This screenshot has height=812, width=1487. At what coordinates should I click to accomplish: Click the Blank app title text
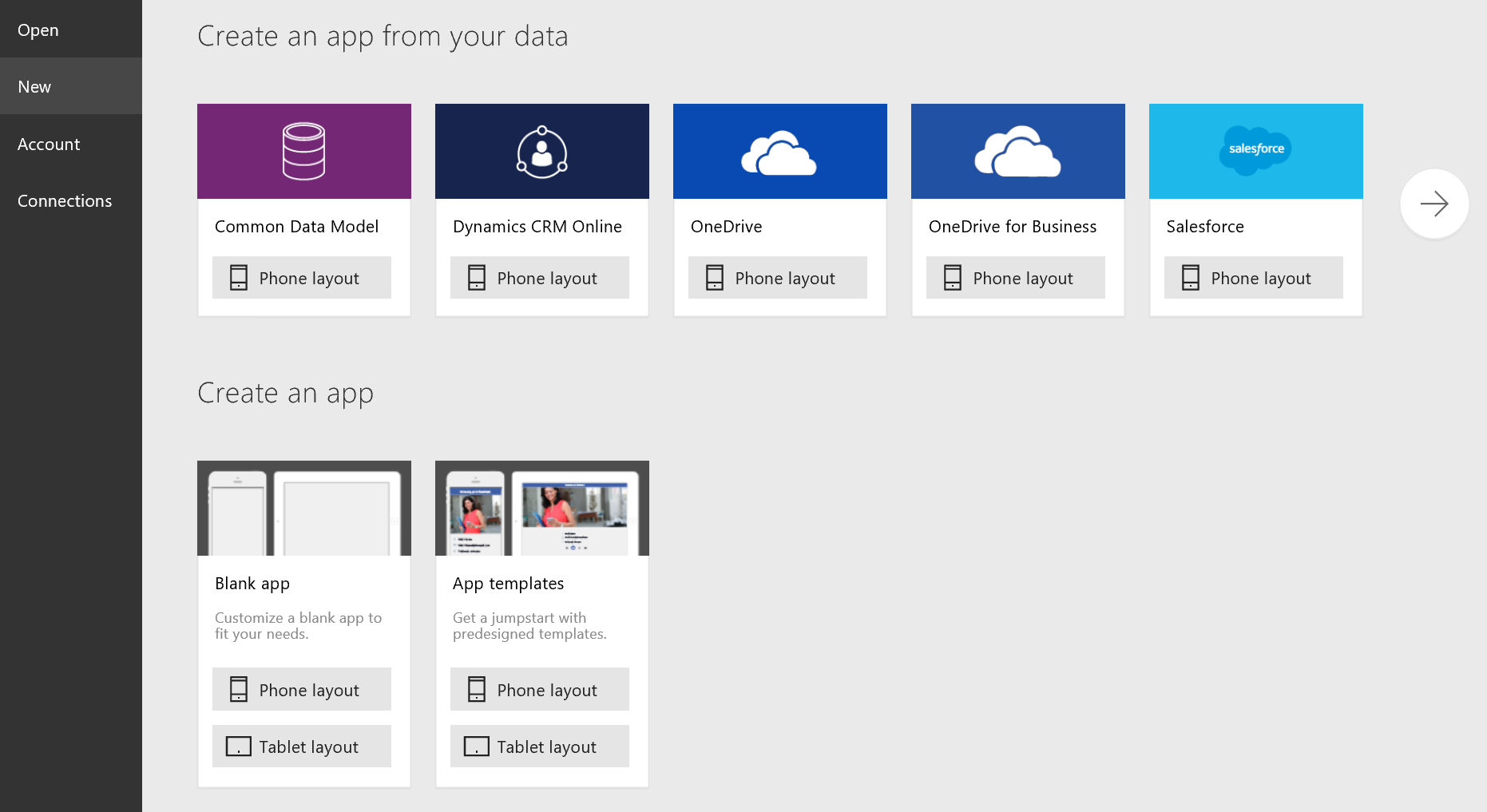click(x=252, y=584)
